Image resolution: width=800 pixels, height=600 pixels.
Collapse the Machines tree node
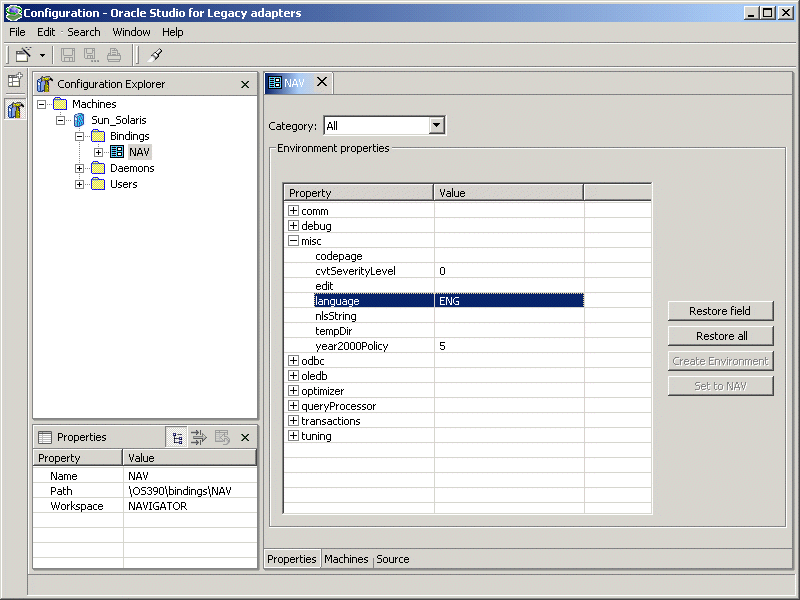[x=41, y=104]
